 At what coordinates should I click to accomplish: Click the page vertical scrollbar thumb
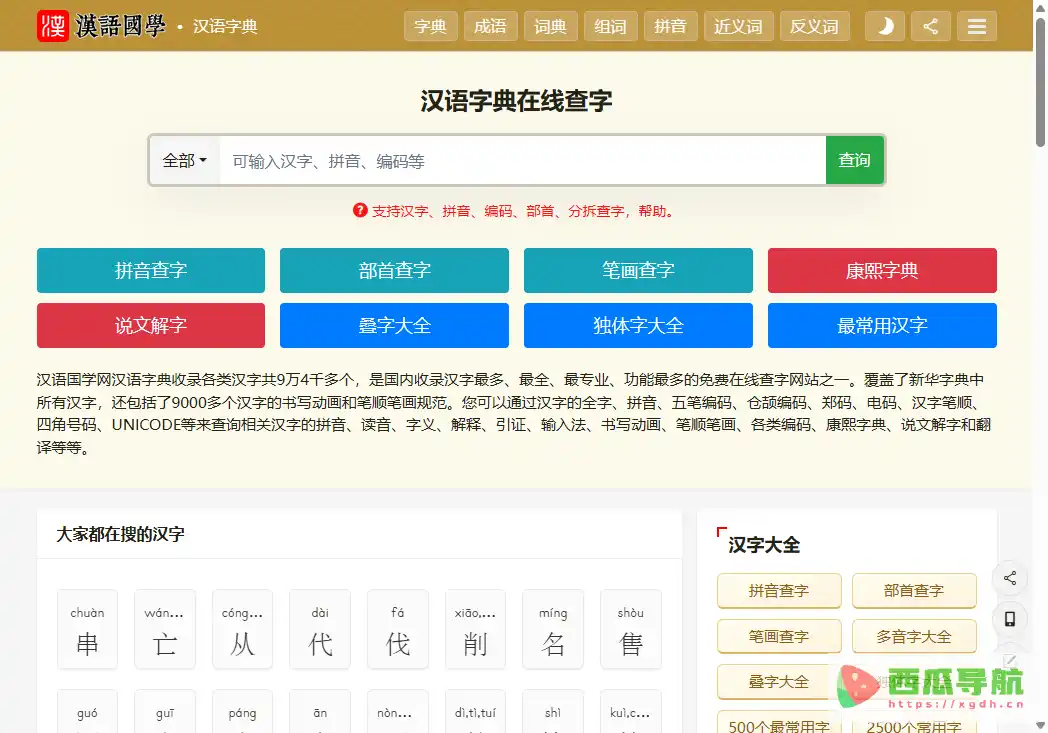click(1040, 82)
